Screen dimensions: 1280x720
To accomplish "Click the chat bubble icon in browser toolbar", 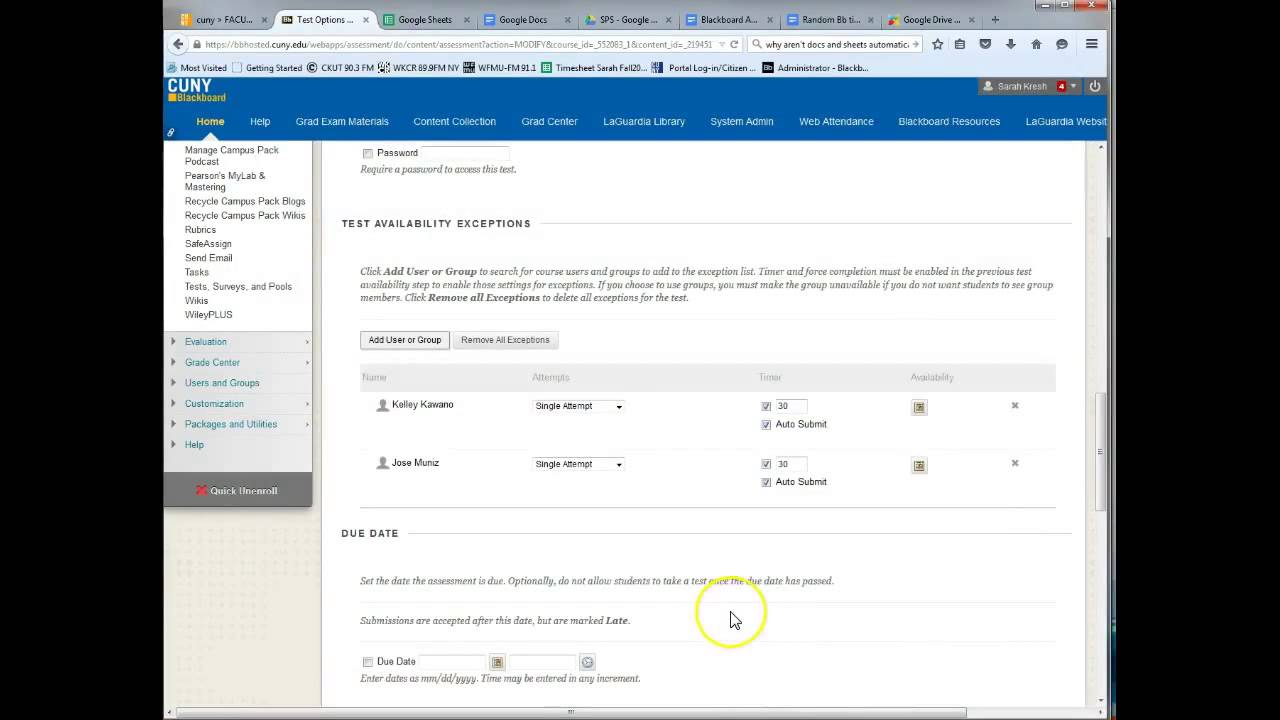I will (1062, 44).
